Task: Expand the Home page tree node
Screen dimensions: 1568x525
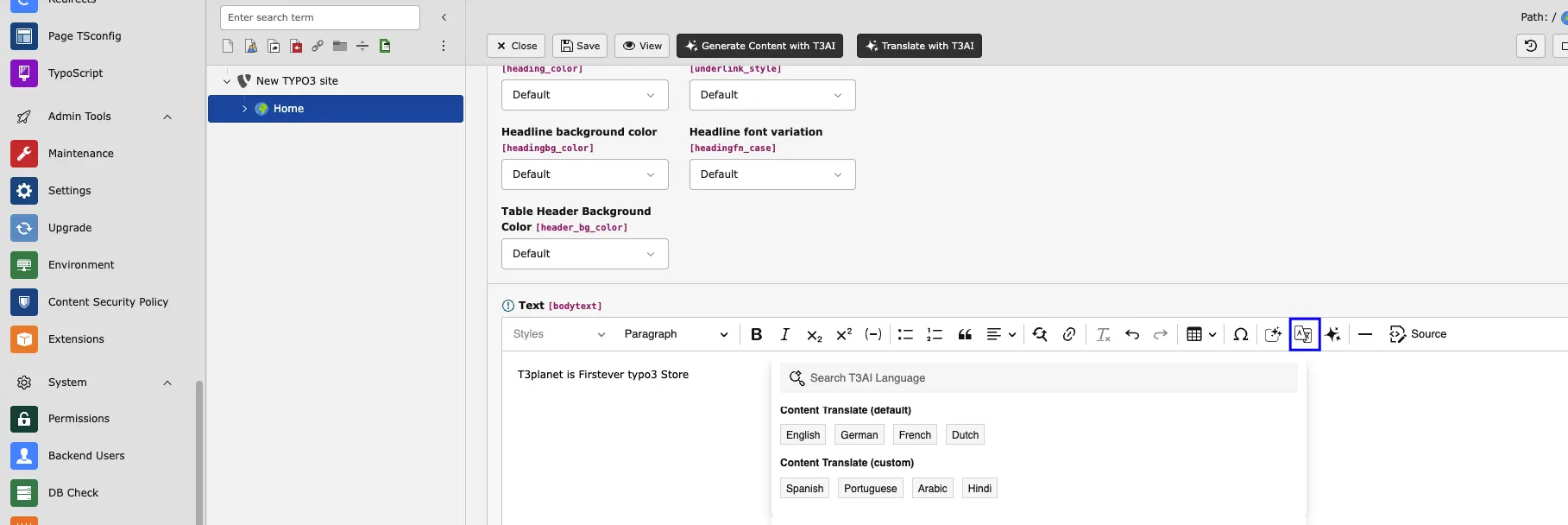Action: (x=244, y=109)
